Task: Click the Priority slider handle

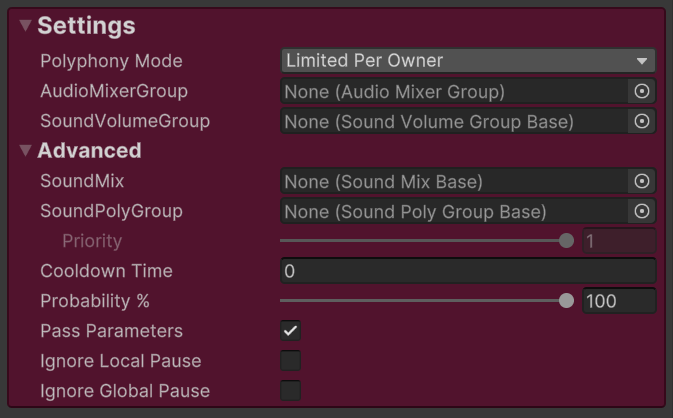Action: point(567,241)
